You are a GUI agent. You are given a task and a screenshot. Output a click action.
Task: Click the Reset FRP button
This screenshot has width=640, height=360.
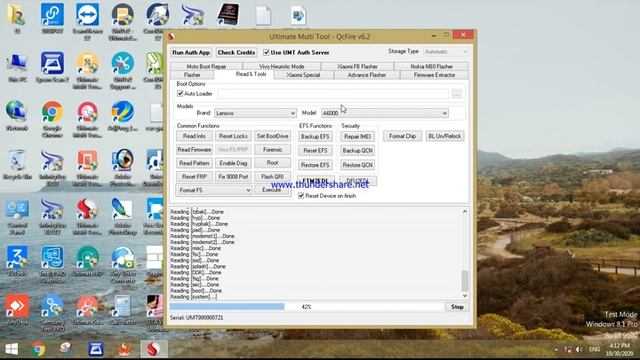[194, 177]
